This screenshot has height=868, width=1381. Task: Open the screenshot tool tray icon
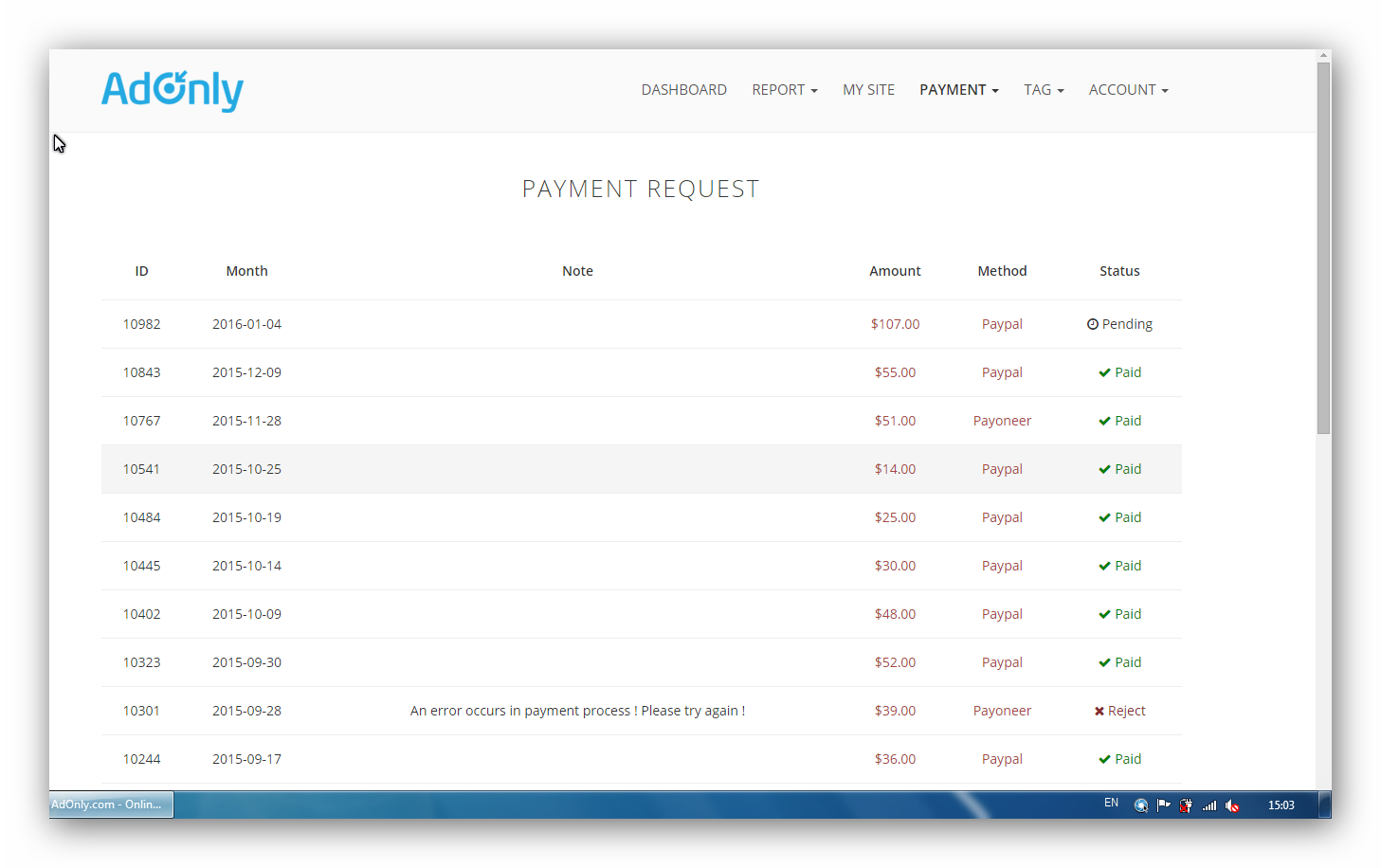coord(1141,805)
